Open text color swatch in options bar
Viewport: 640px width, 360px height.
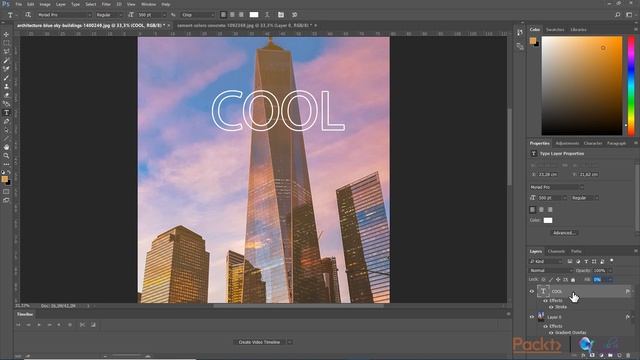(254, 15)
